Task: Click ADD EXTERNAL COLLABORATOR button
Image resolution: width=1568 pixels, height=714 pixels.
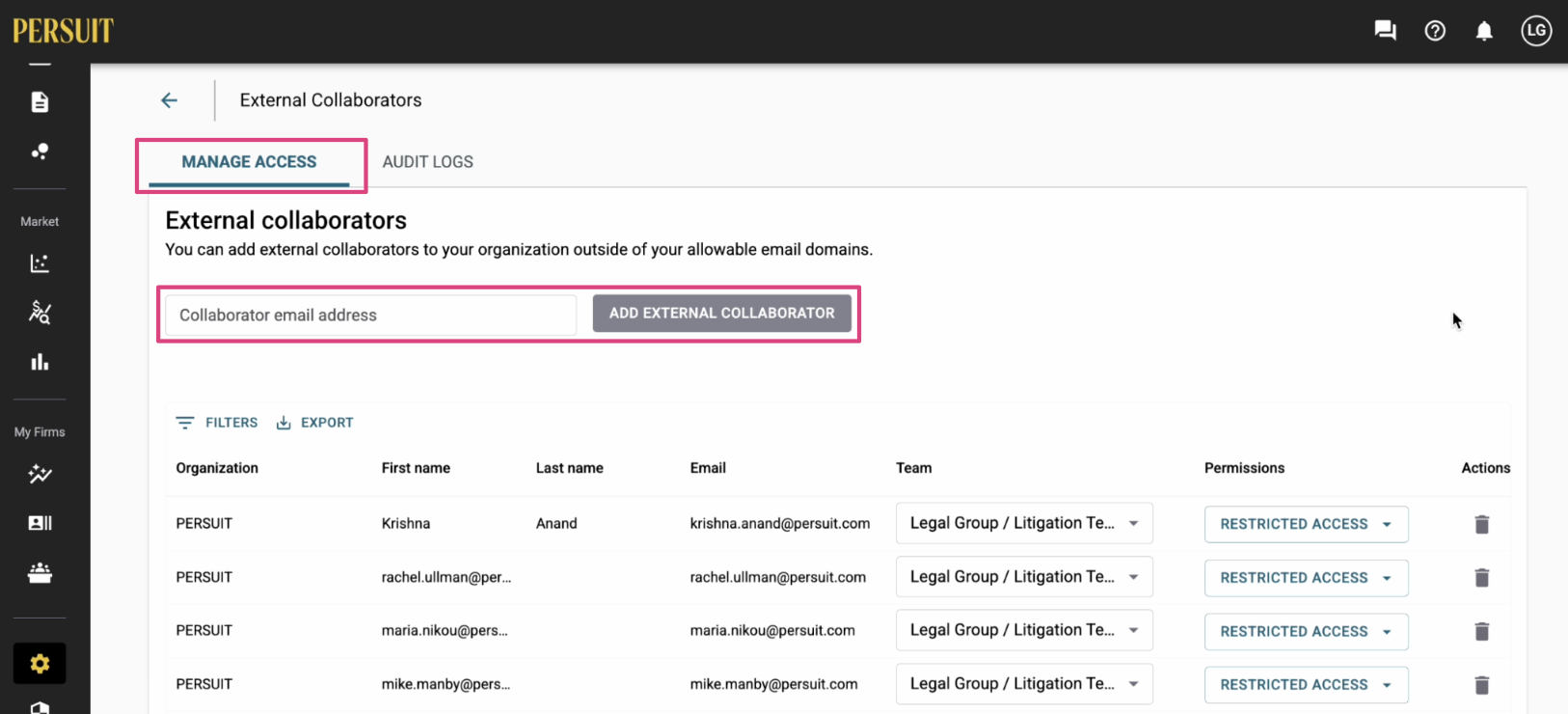Action: coord(721,314)
